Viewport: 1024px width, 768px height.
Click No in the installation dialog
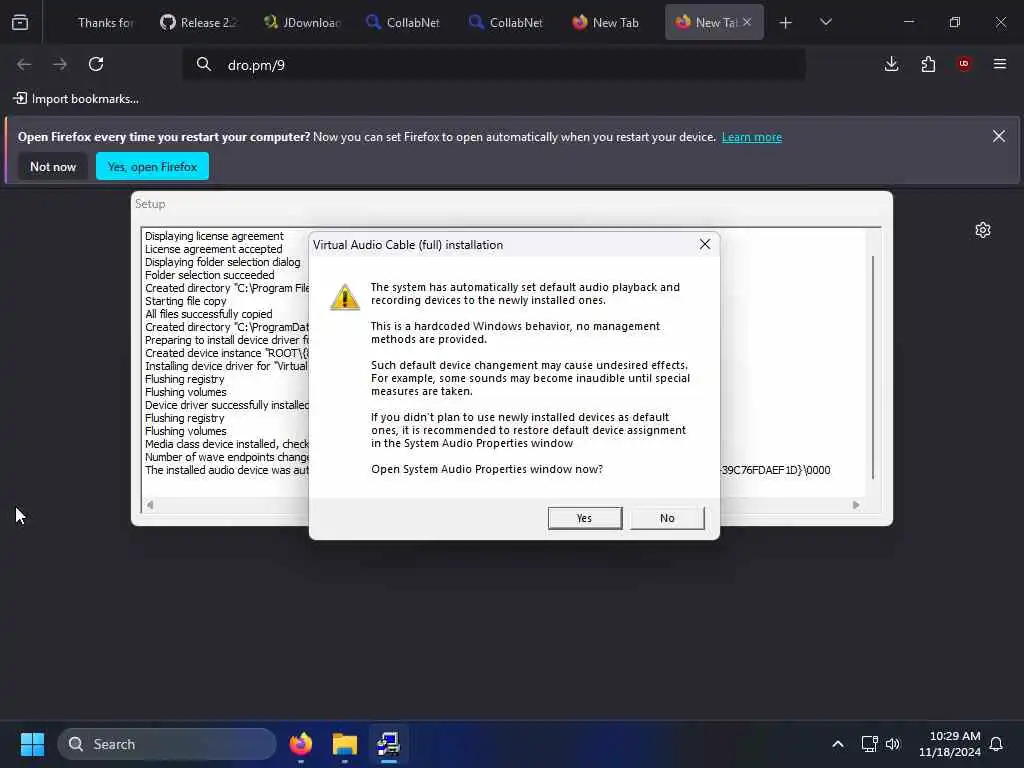point(667,518)
